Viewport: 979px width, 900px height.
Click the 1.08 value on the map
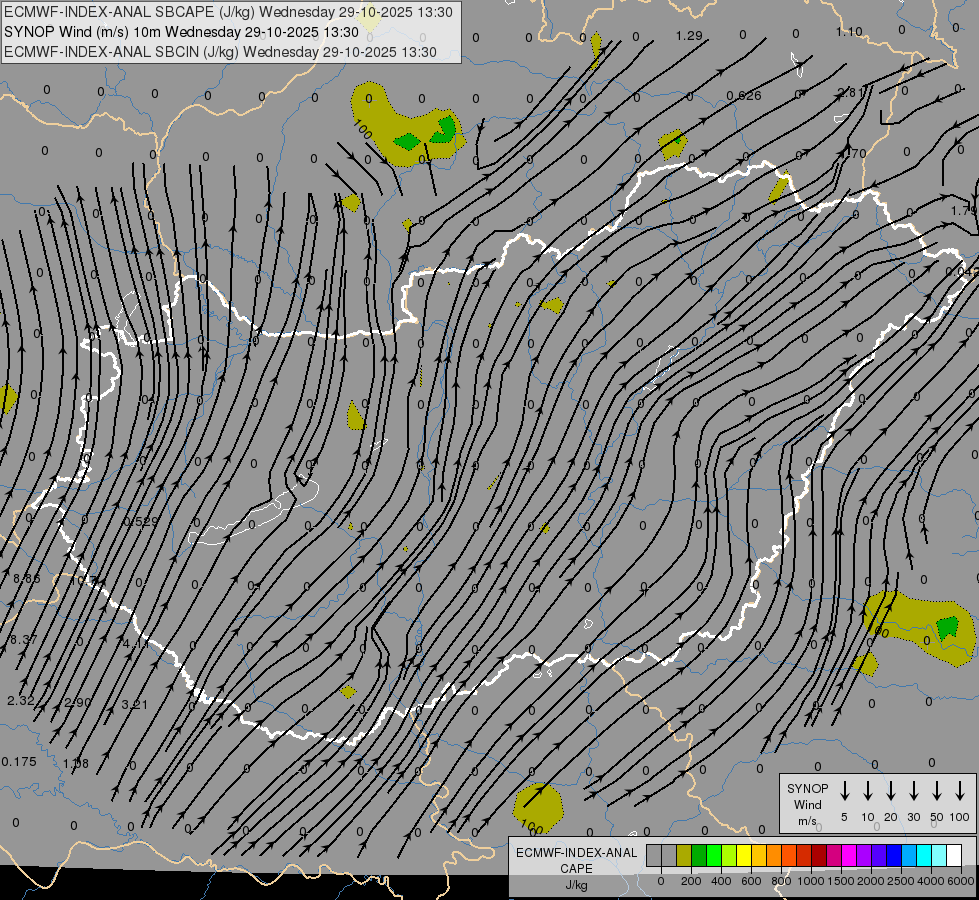[x=76, y=763]
